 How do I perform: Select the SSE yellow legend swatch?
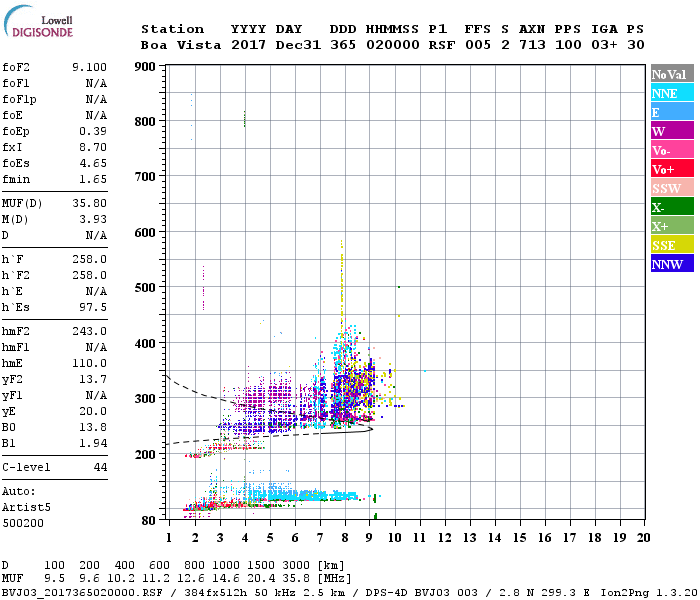click(672, 245)
